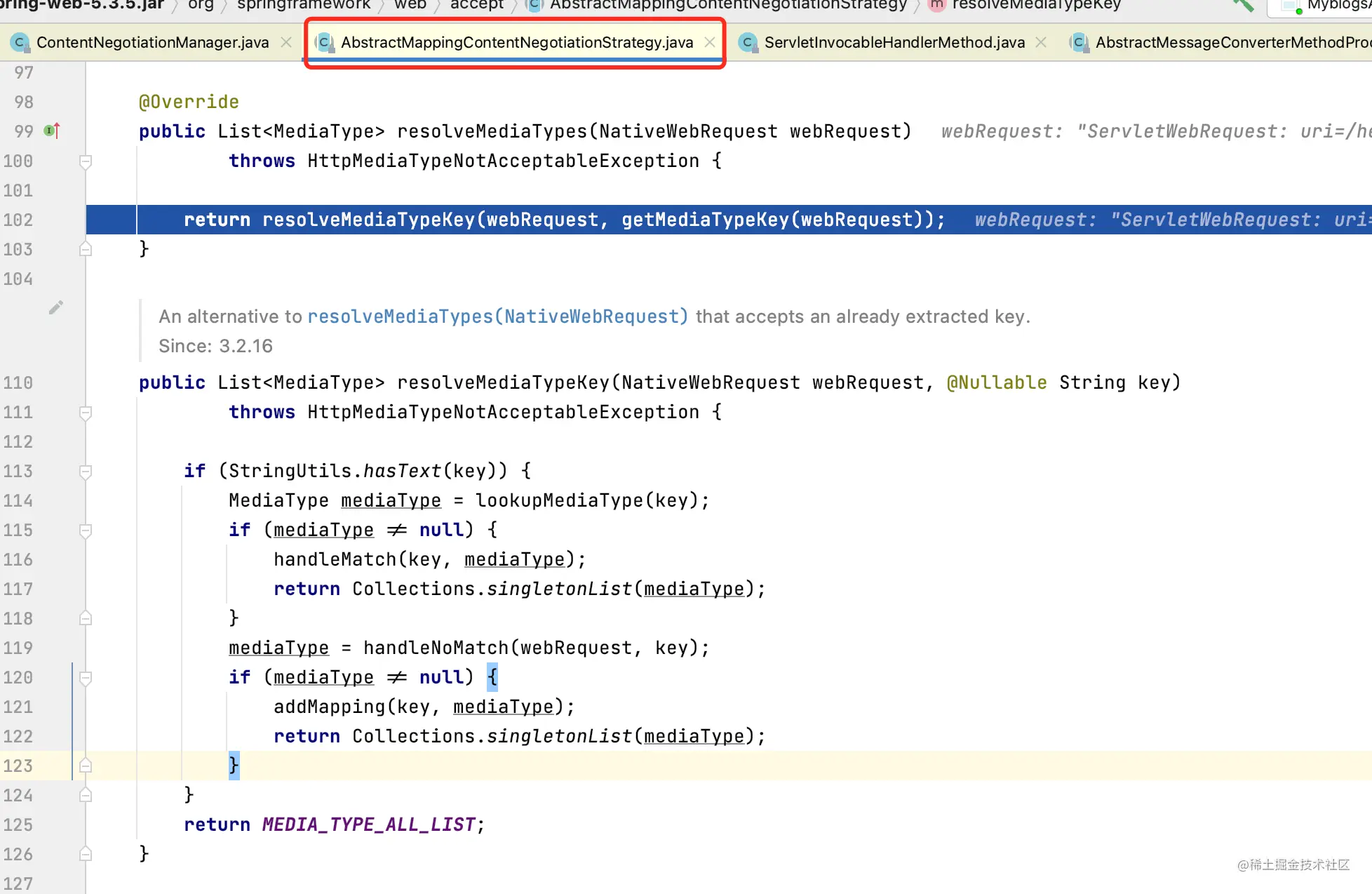Viewport: 1372px width, 894px height.
Task: Open the ContentNegotiationManager.java tab
Action: (152, 42)
